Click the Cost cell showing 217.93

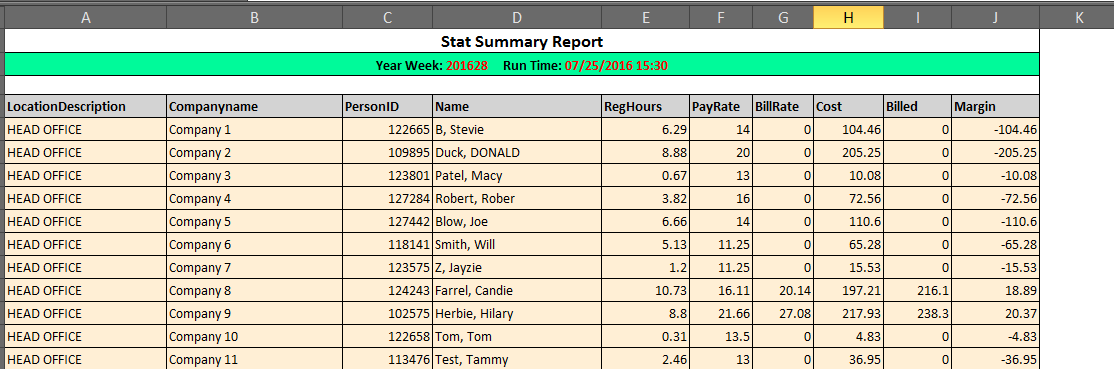click(848, 314)
